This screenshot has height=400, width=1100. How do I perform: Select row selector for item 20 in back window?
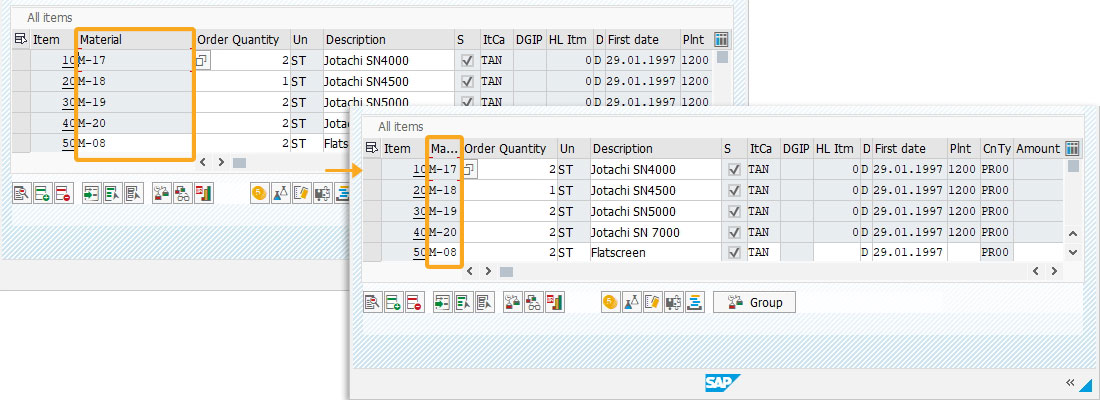21,81
